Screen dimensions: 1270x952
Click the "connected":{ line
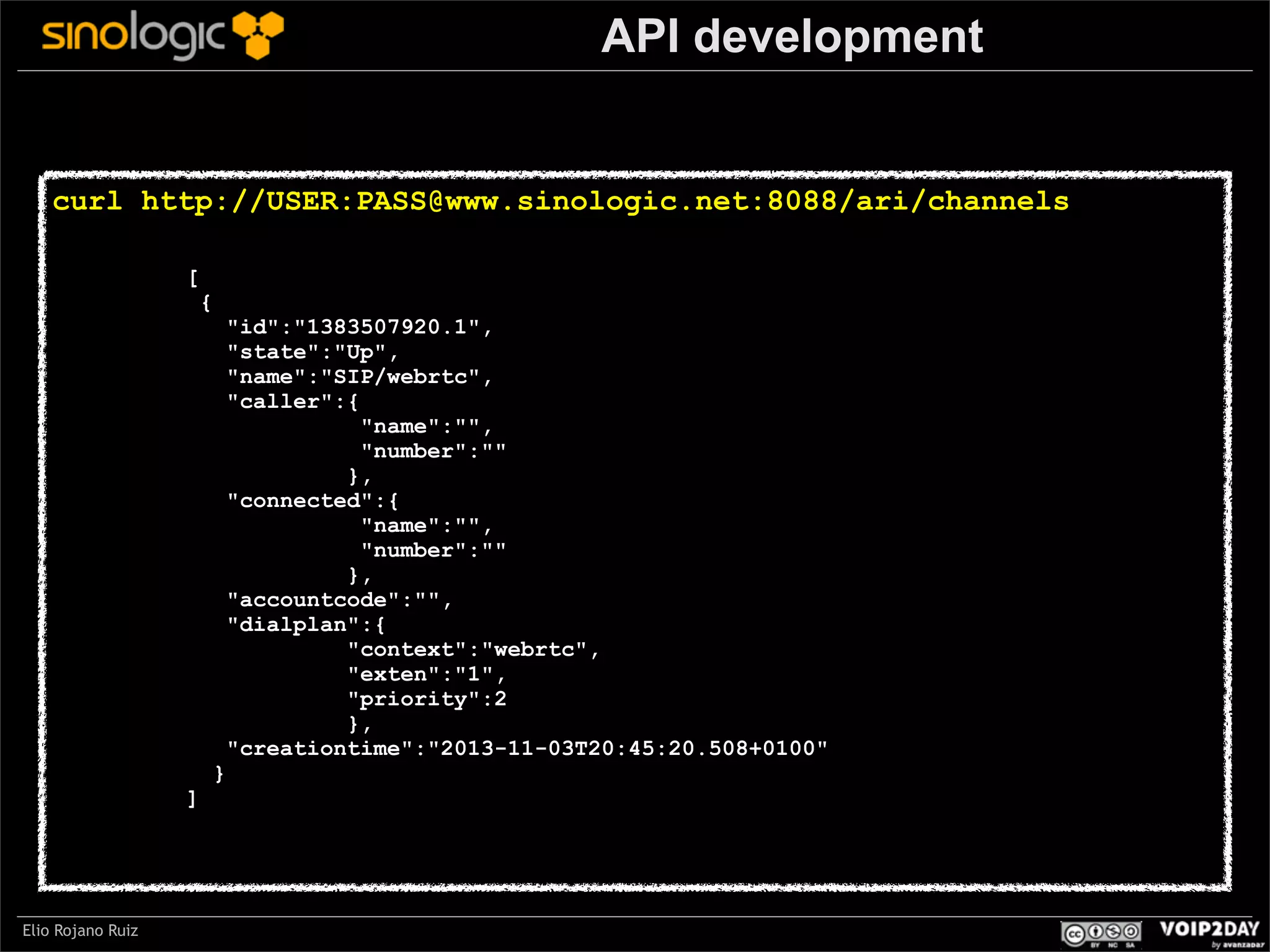click(x=313, y=501)
